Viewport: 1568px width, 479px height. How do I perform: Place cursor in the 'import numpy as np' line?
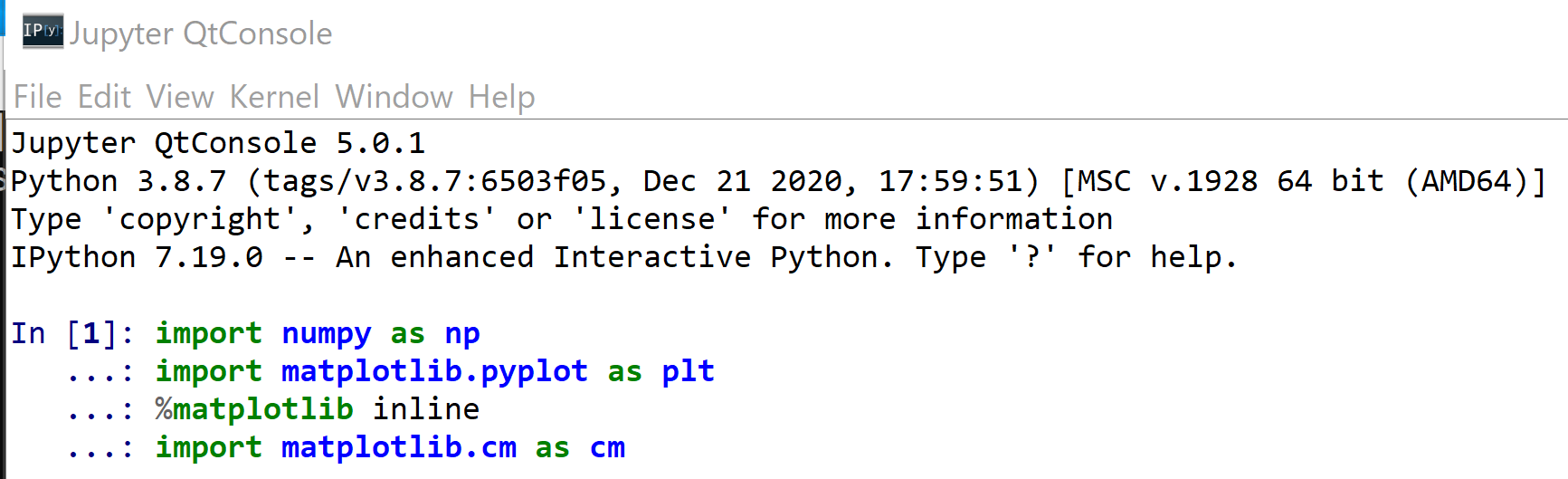[317, 334]
